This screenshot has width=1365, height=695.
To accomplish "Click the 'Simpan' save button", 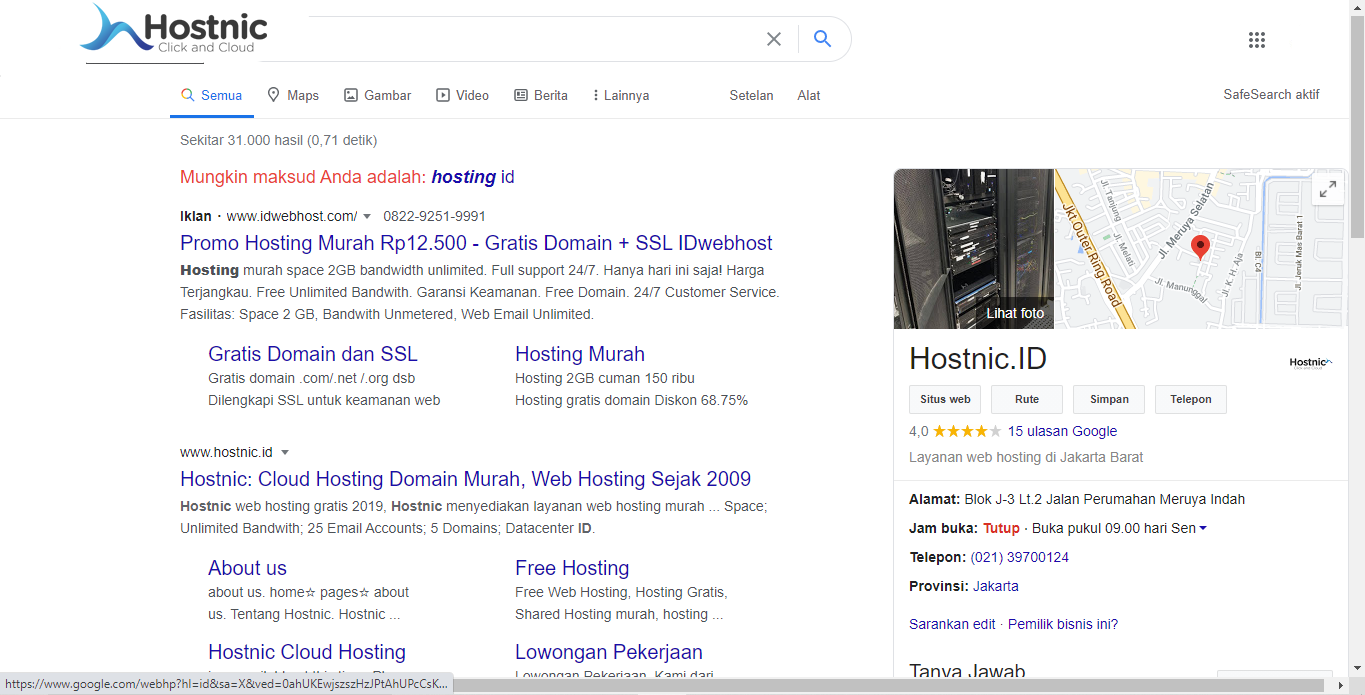I will tap(1109, 399).
